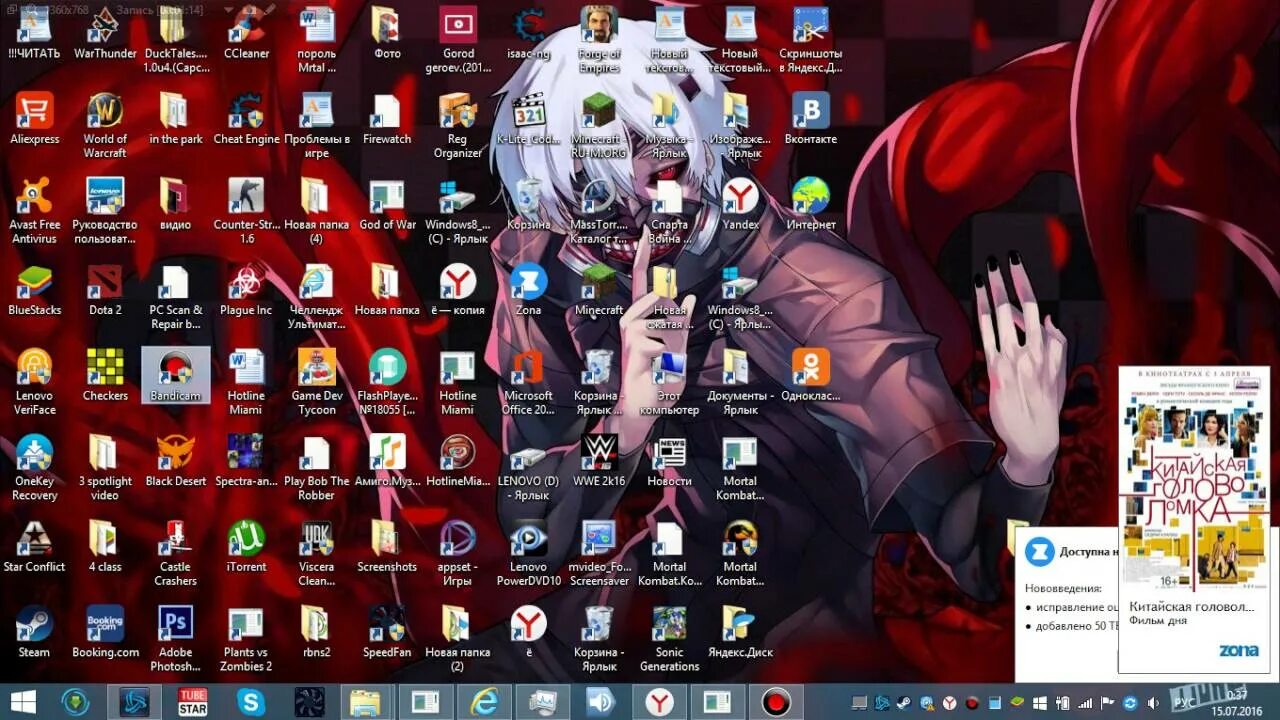Launch OneKey Recovery

click(35, 467)
